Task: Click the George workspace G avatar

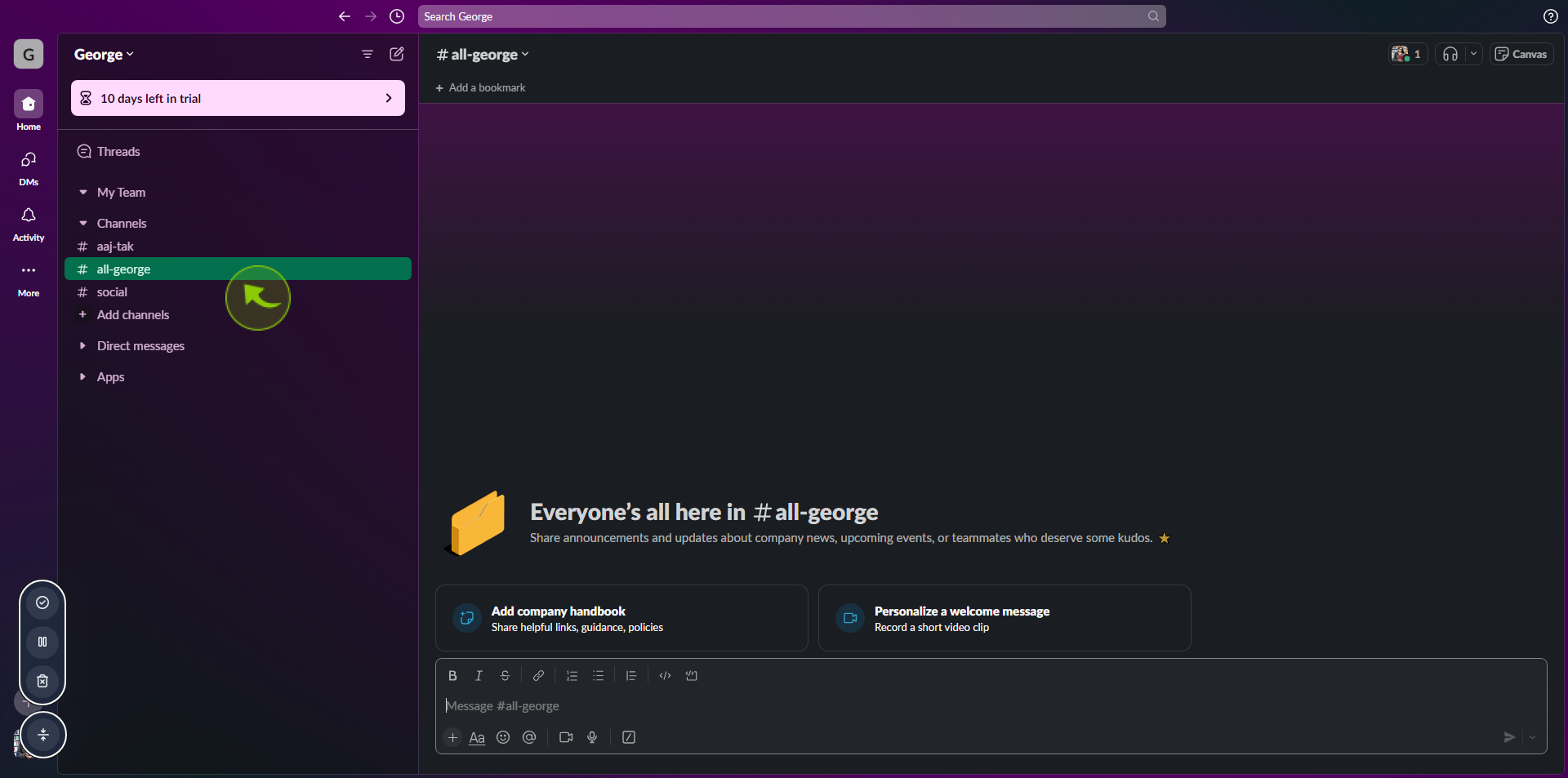Action: click(29, 55)
